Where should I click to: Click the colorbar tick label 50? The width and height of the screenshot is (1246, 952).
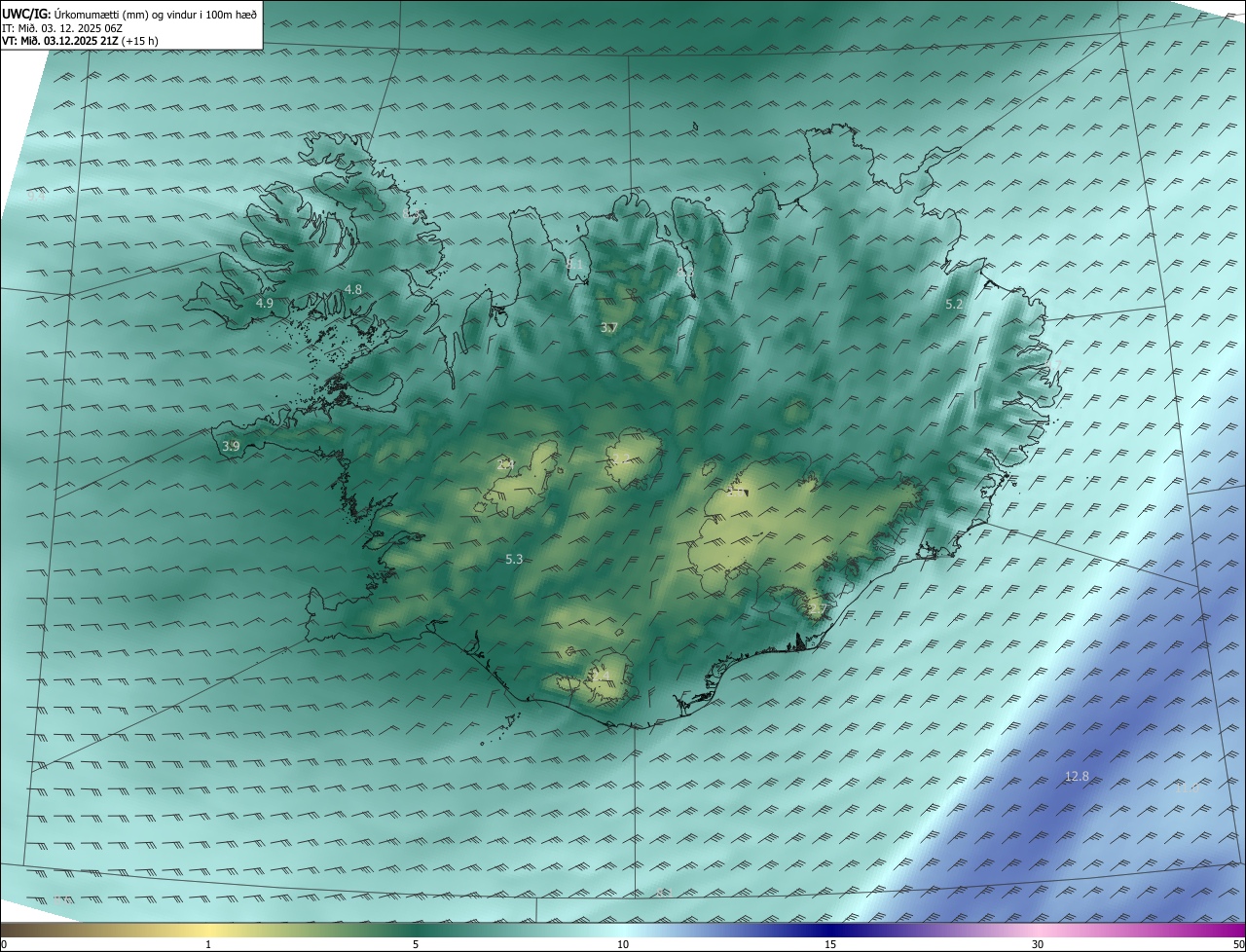[1238, 944]
